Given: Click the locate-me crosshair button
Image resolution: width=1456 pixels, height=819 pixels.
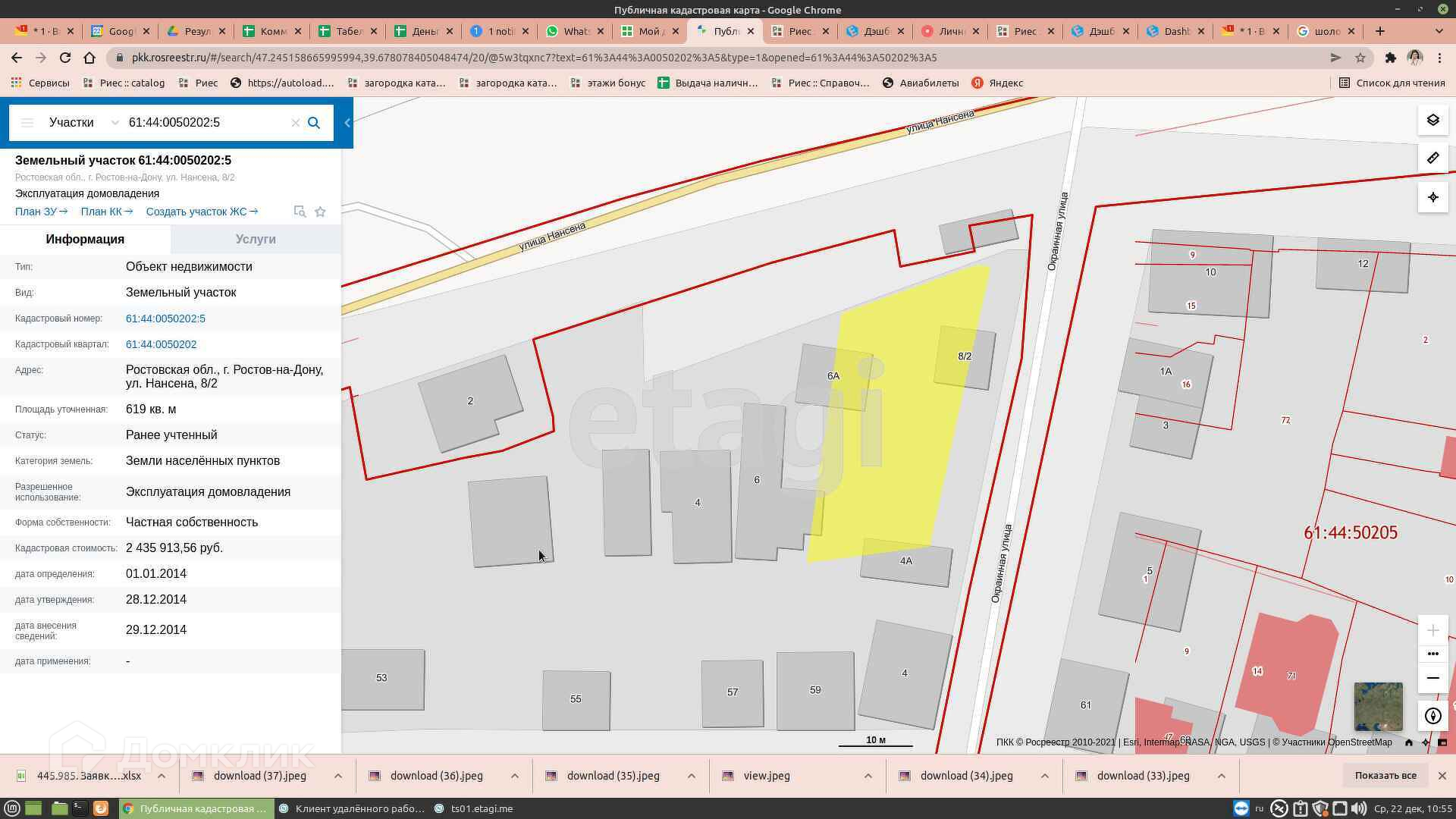Looking at the screenshot, I should (1432, 197).
